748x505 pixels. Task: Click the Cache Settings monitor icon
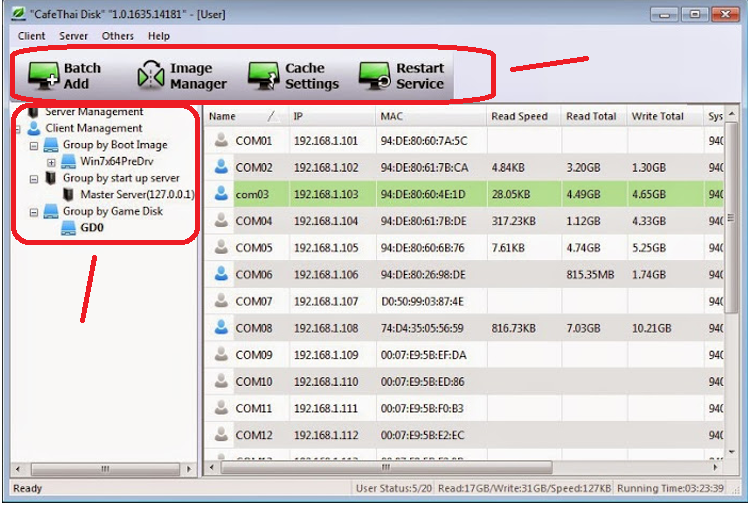point(263,76)
